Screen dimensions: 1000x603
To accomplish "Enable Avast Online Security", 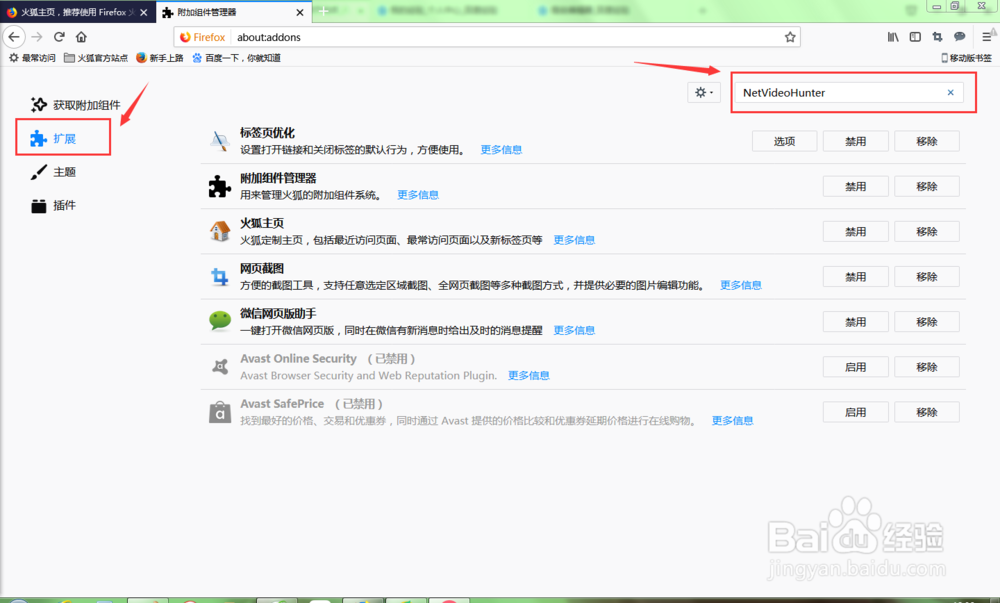I will [856, 368].
